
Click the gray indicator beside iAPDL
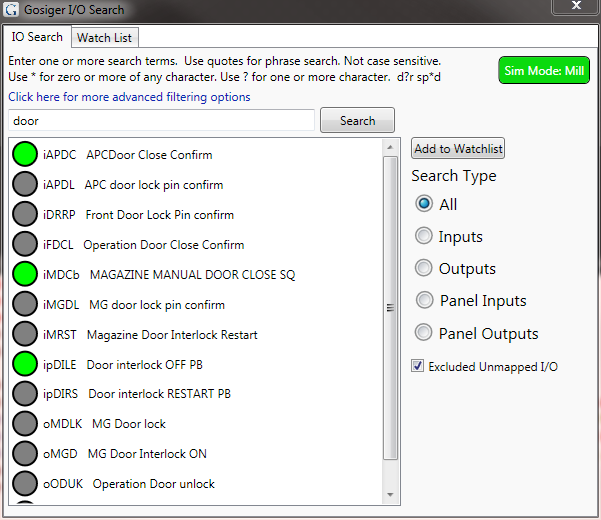point(25,185)
